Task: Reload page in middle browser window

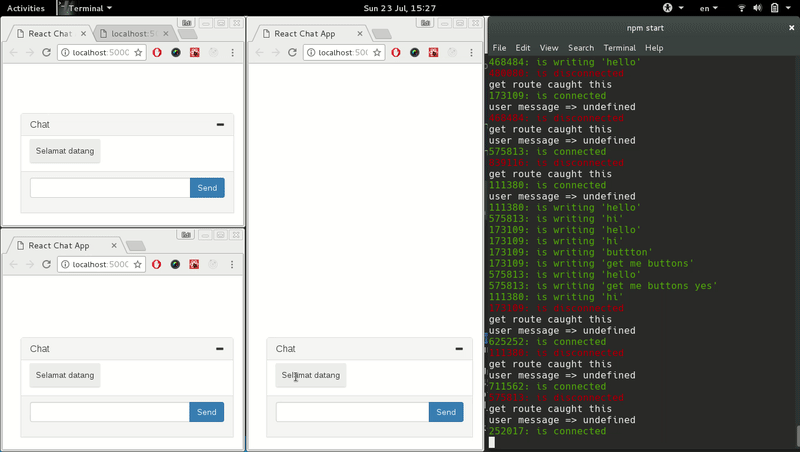Action: click(292, 52)
